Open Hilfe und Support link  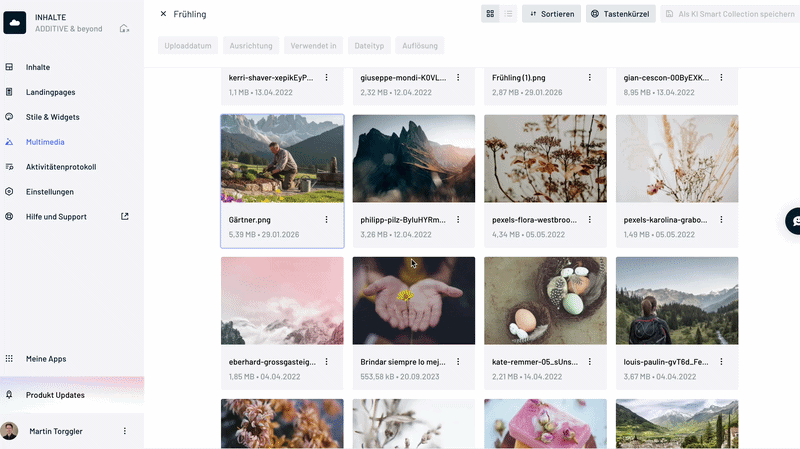pyautogui.click(x=56, y=216)
